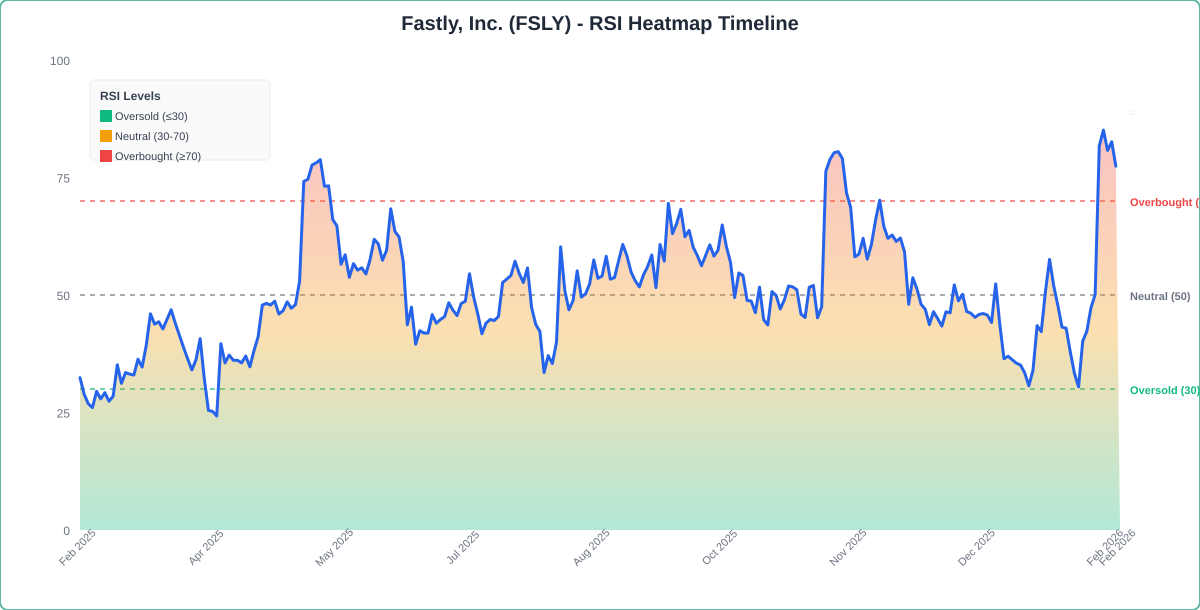Toggle the Neutral (30-70) legend entry

point(152,136)
